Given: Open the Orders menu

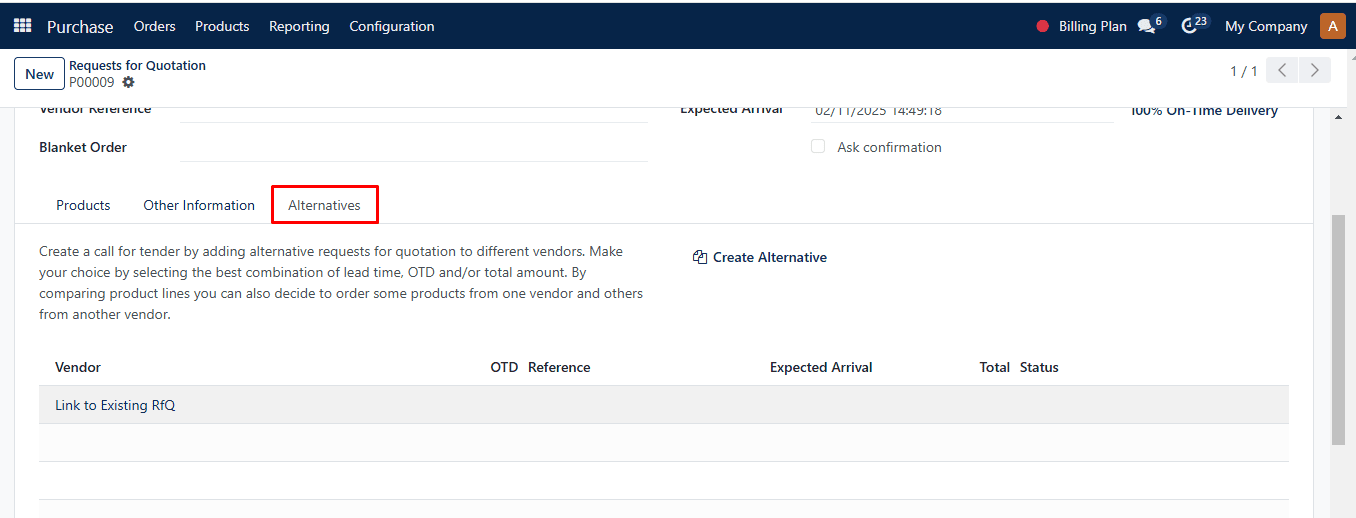Looking at the screenshot, I should tap(154, 26).
